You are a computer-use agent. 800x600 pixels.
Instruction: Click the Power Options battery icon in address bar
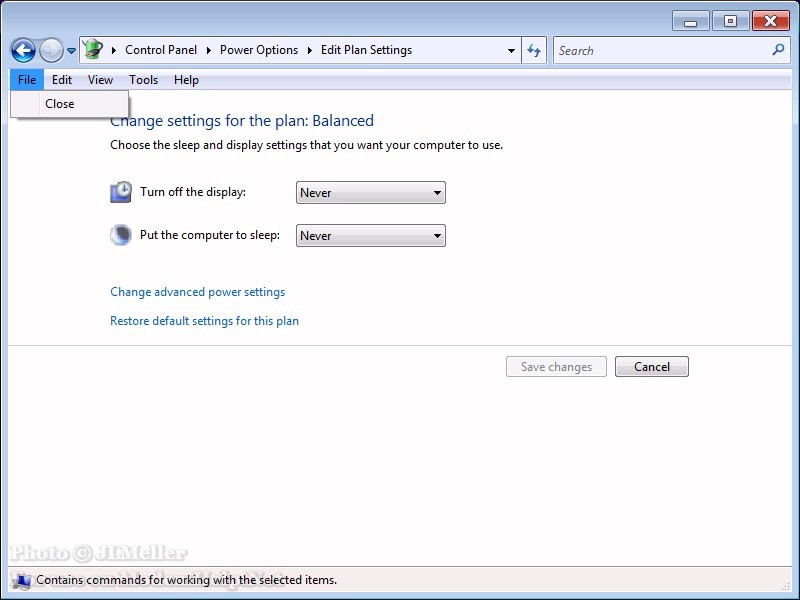[x=93, y=50]
